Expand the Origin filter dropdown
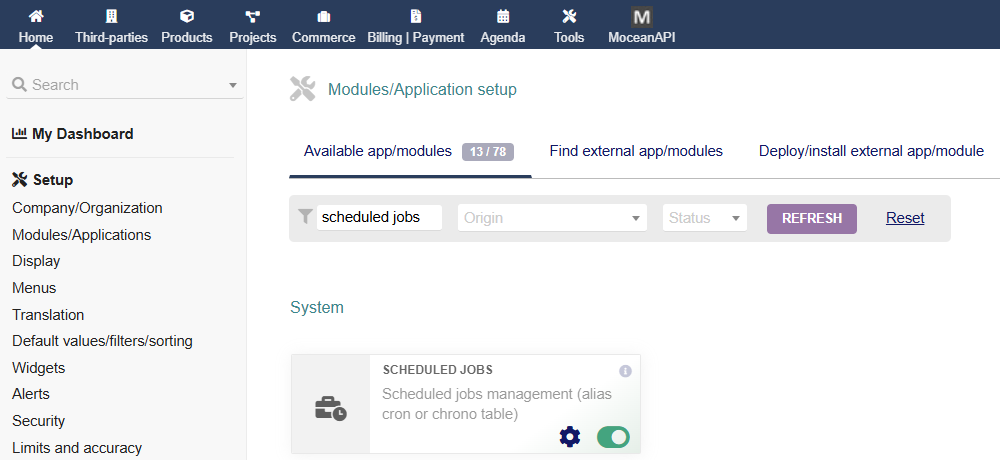 click(x=552, y=218)
